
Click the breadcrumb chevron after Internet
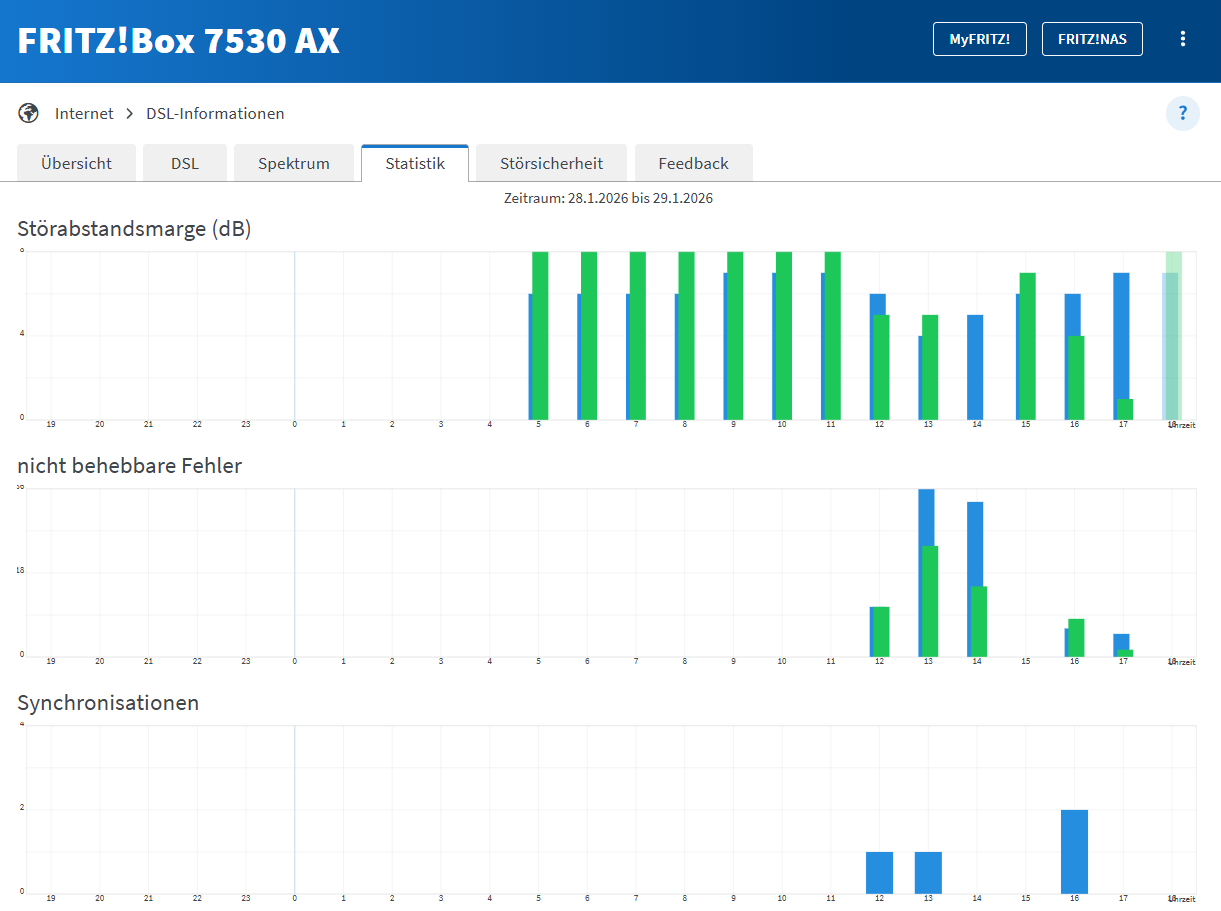(130, 114)
